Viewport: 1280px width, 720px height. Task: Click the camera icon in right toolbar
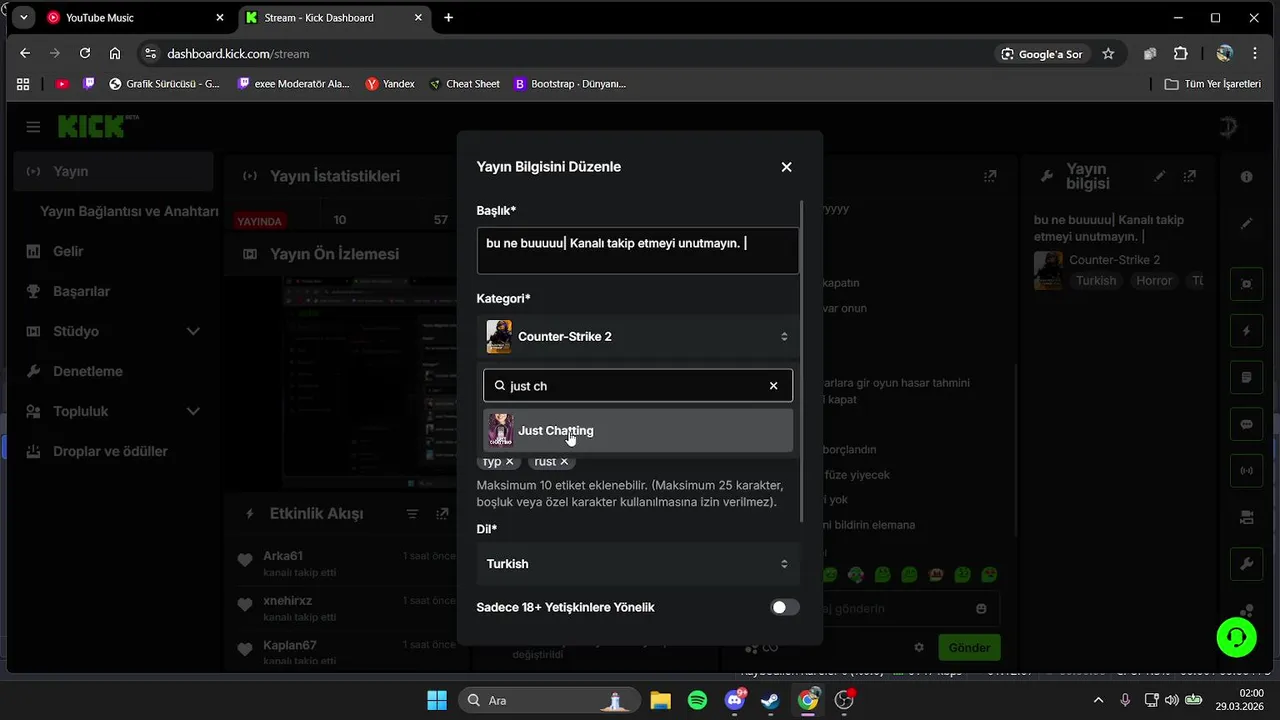[x=1246, y=517]
